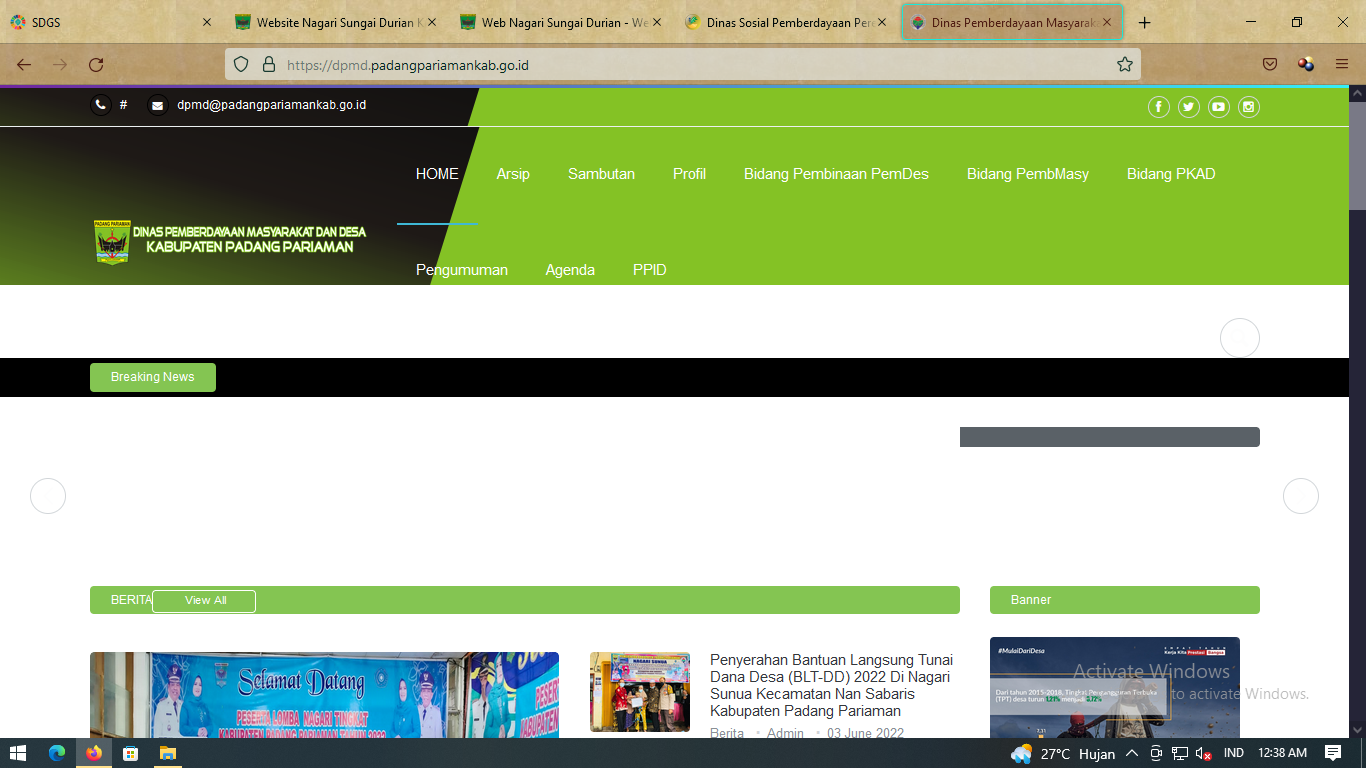The image size is (1366, 768).
Task: Switch to Website Nagari Sungai Durian tab
Action: 335,22
